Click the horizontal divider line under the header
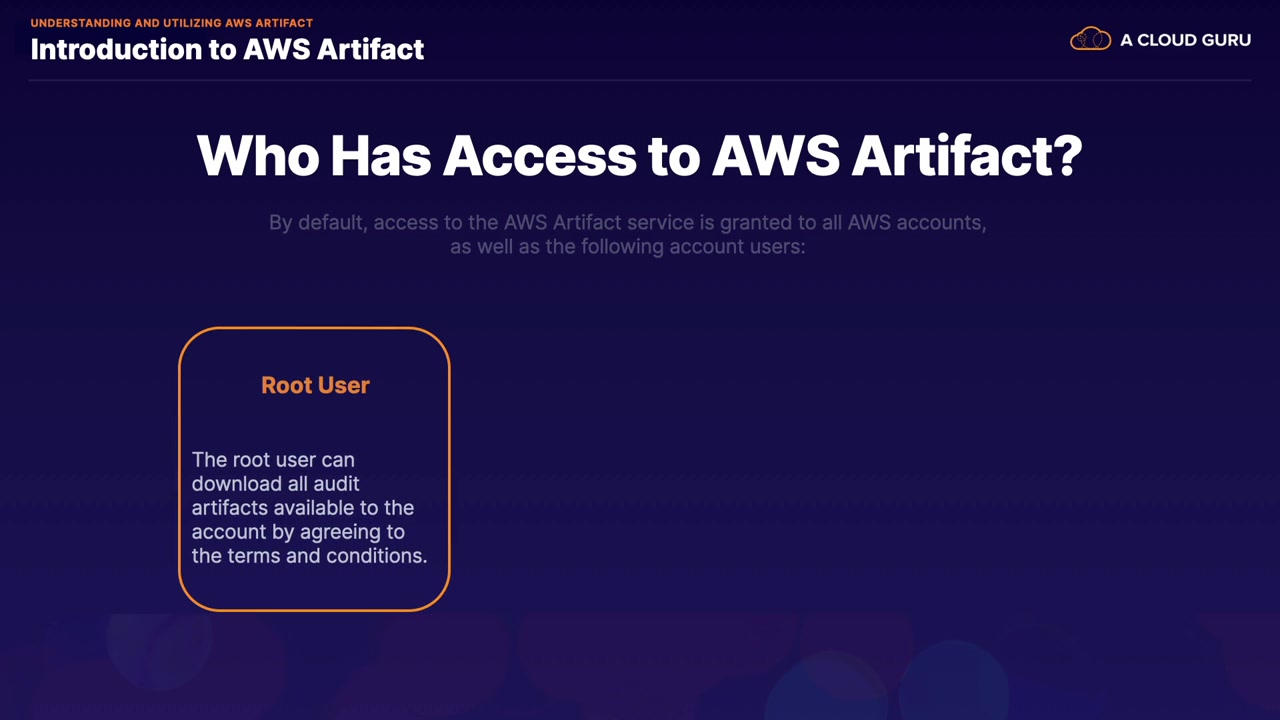This screenshot has width=1280, height=720. click(x=640, y=80)
